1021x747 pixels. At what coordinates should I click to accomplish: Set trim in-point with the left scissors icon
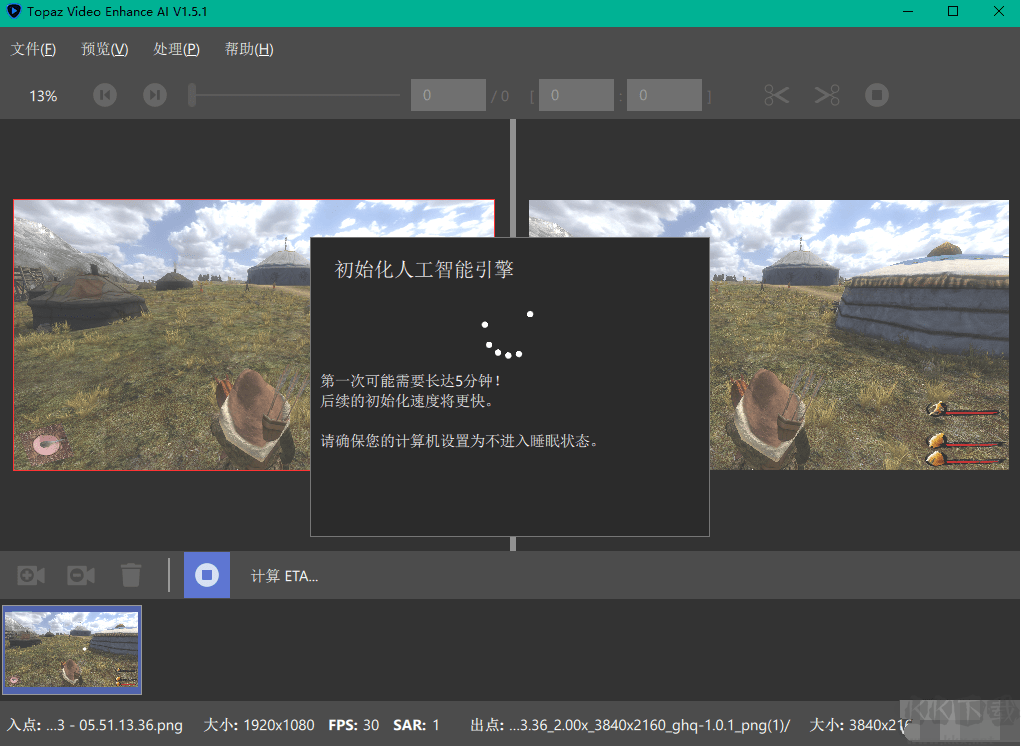[776, 95]
